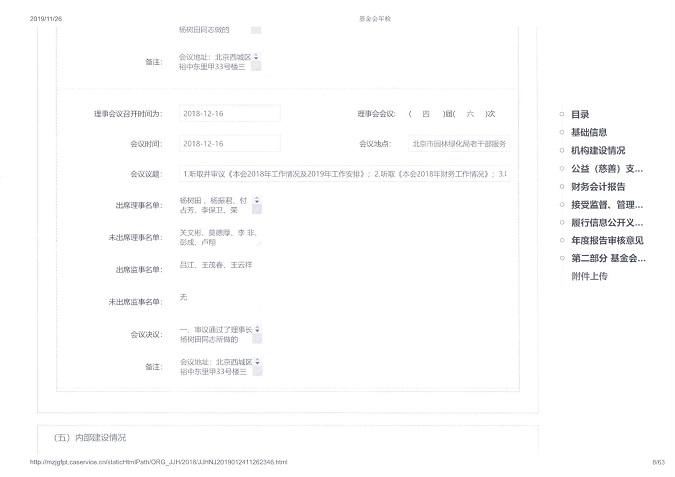Open 公益（慈善）支... navigation entry
Viewport: 675px width, 477px height.
[x=607, y=169]
